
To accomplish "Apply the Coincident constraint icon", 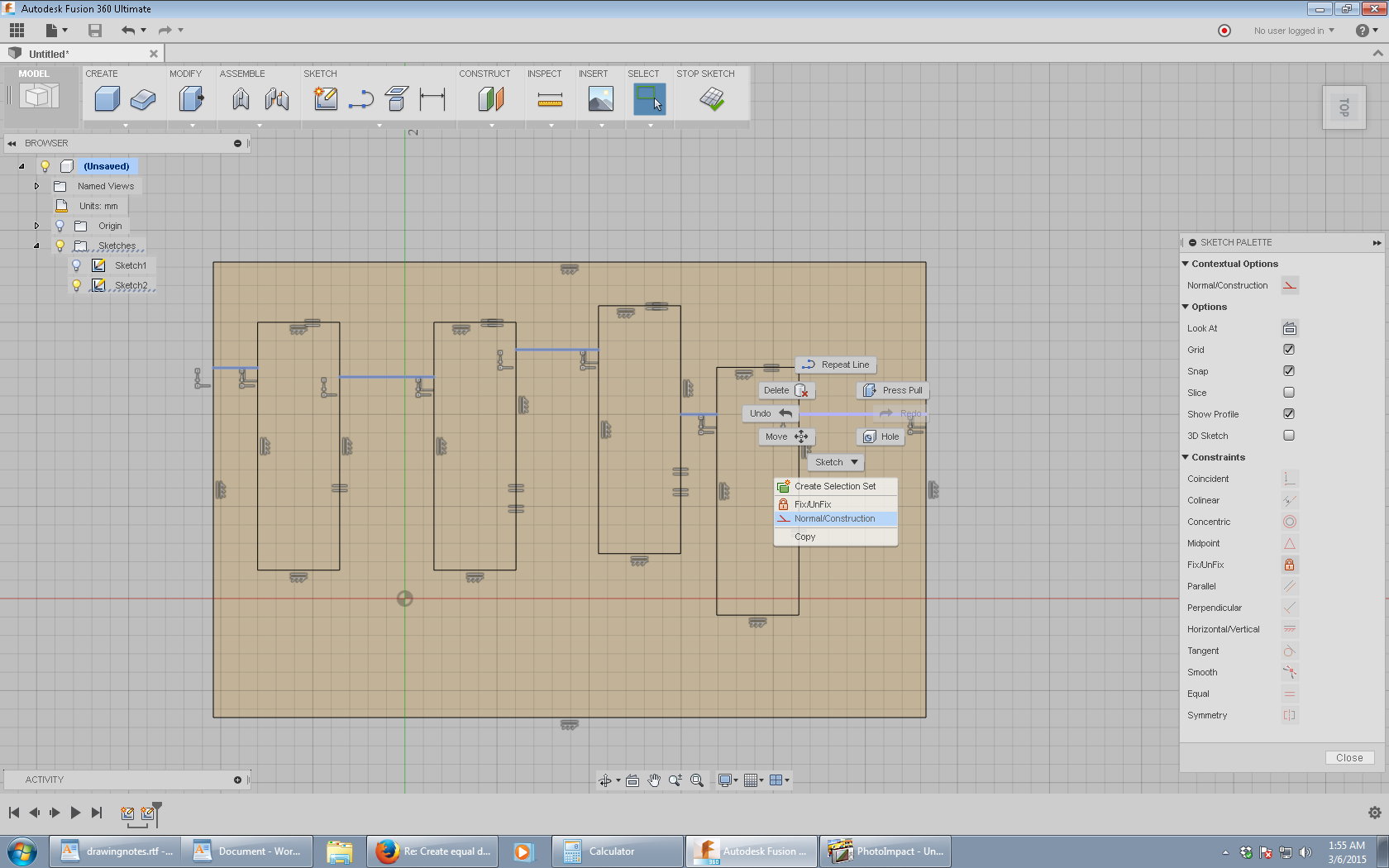I will pos(1290,479).
